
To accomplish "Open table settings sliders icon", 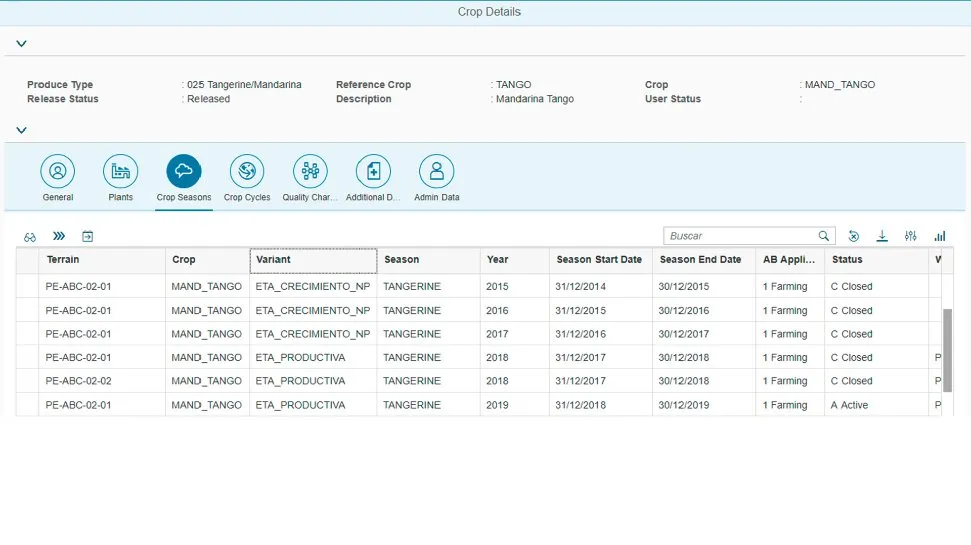I will (910, 236).
